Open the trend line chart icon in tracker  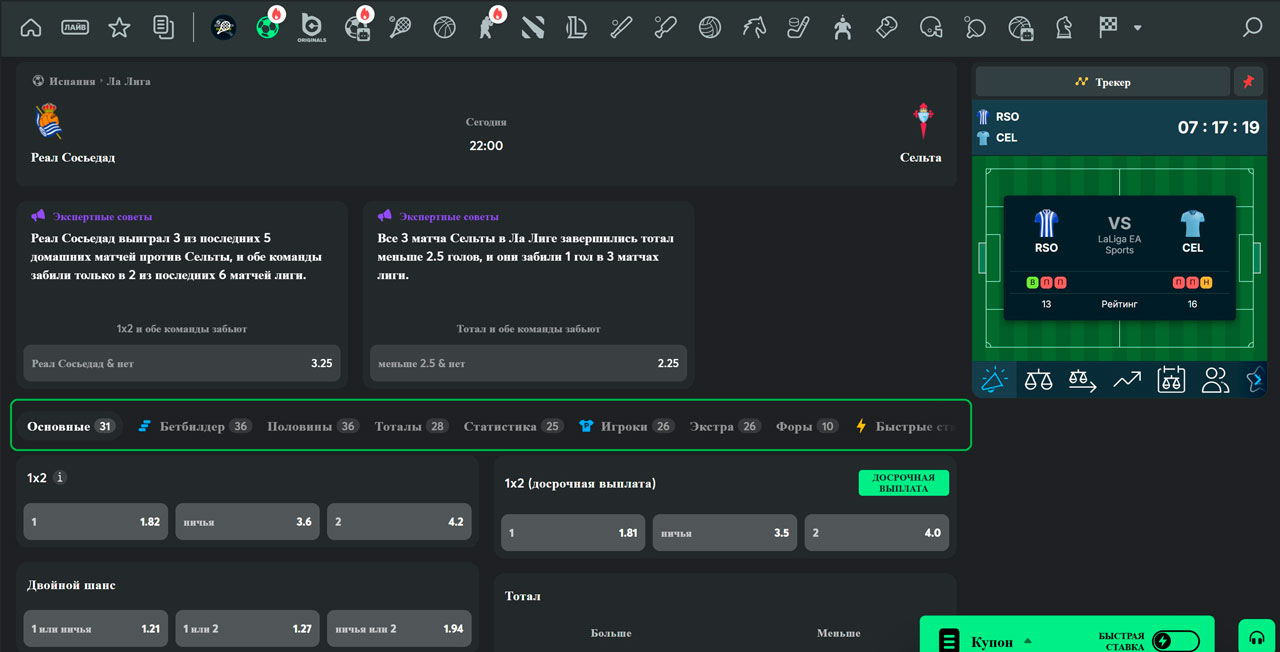click(x=1127, y=380)
